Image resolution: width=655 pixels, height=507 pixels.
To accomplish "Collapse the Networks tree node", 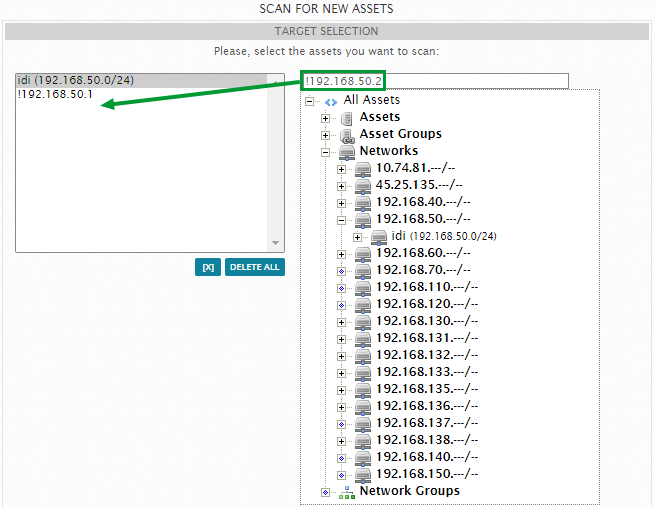I will tap(325, 152).
